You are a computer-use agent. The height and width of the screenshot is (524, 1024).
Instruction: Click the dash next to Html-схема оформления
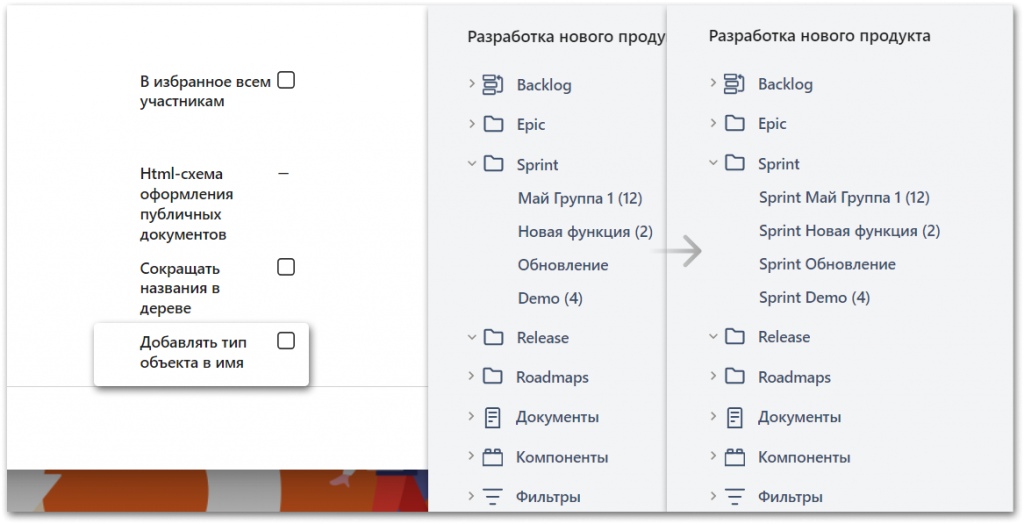(283, 173)
